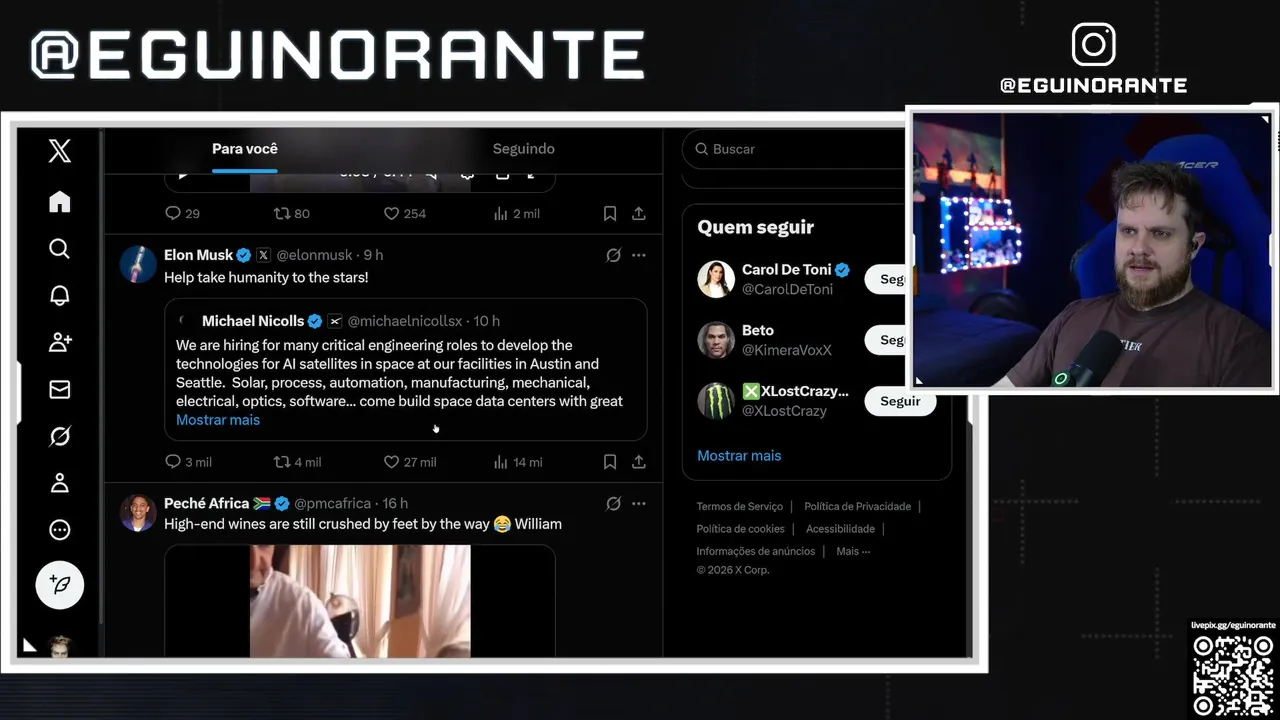Screen dimensions: 1280x720
Task: Open Acessibilidade link
Action: [840, 529]
